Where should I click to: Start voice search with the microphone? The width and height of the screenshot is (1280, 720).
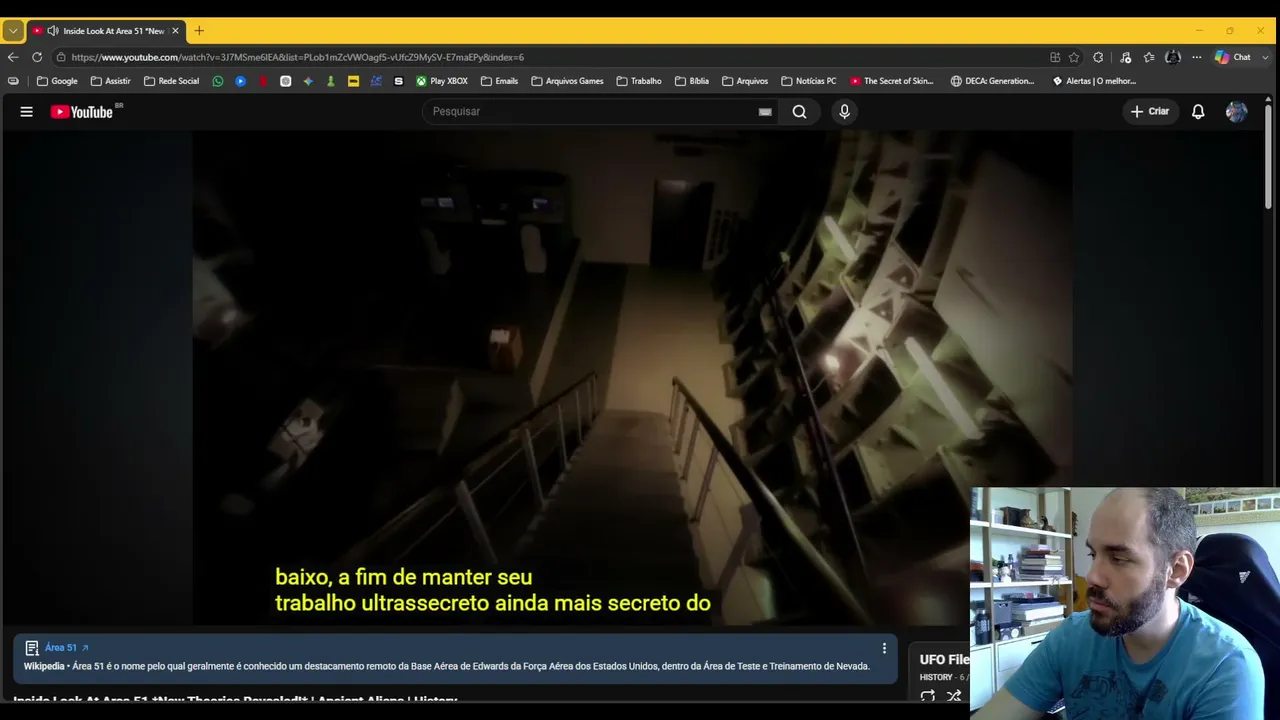[844, 112]
